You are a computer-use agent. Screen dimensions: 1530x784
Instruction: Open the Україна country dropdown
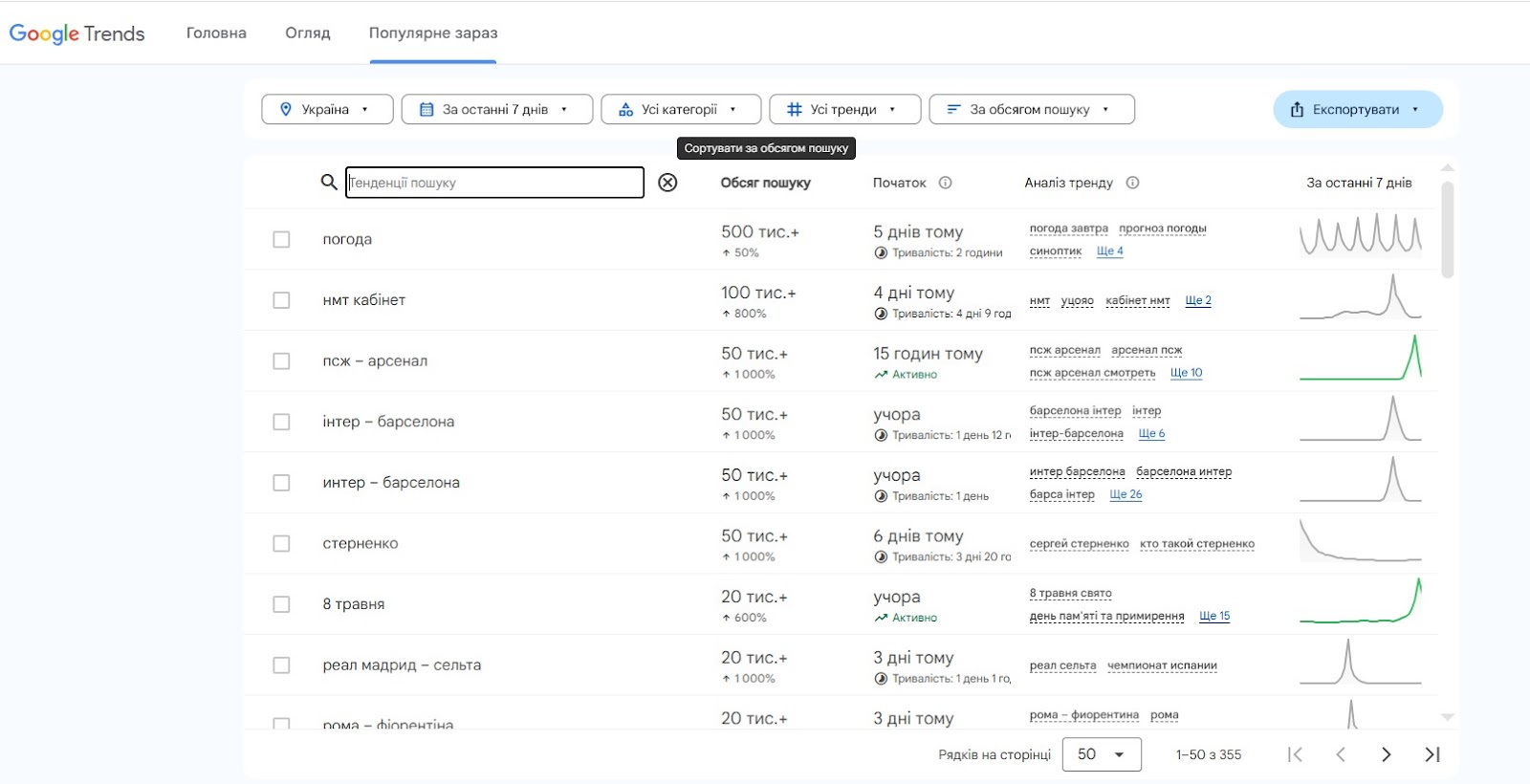(327, 109)
